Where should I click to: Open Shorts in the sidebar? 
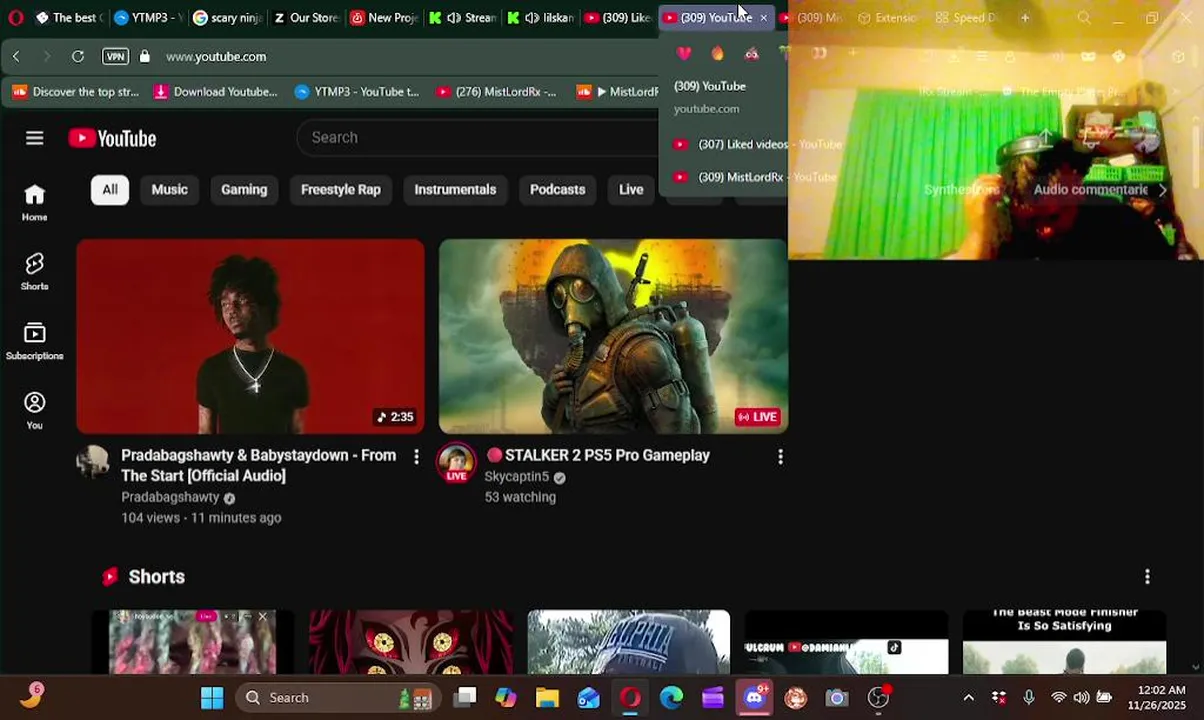pos(35,272)
